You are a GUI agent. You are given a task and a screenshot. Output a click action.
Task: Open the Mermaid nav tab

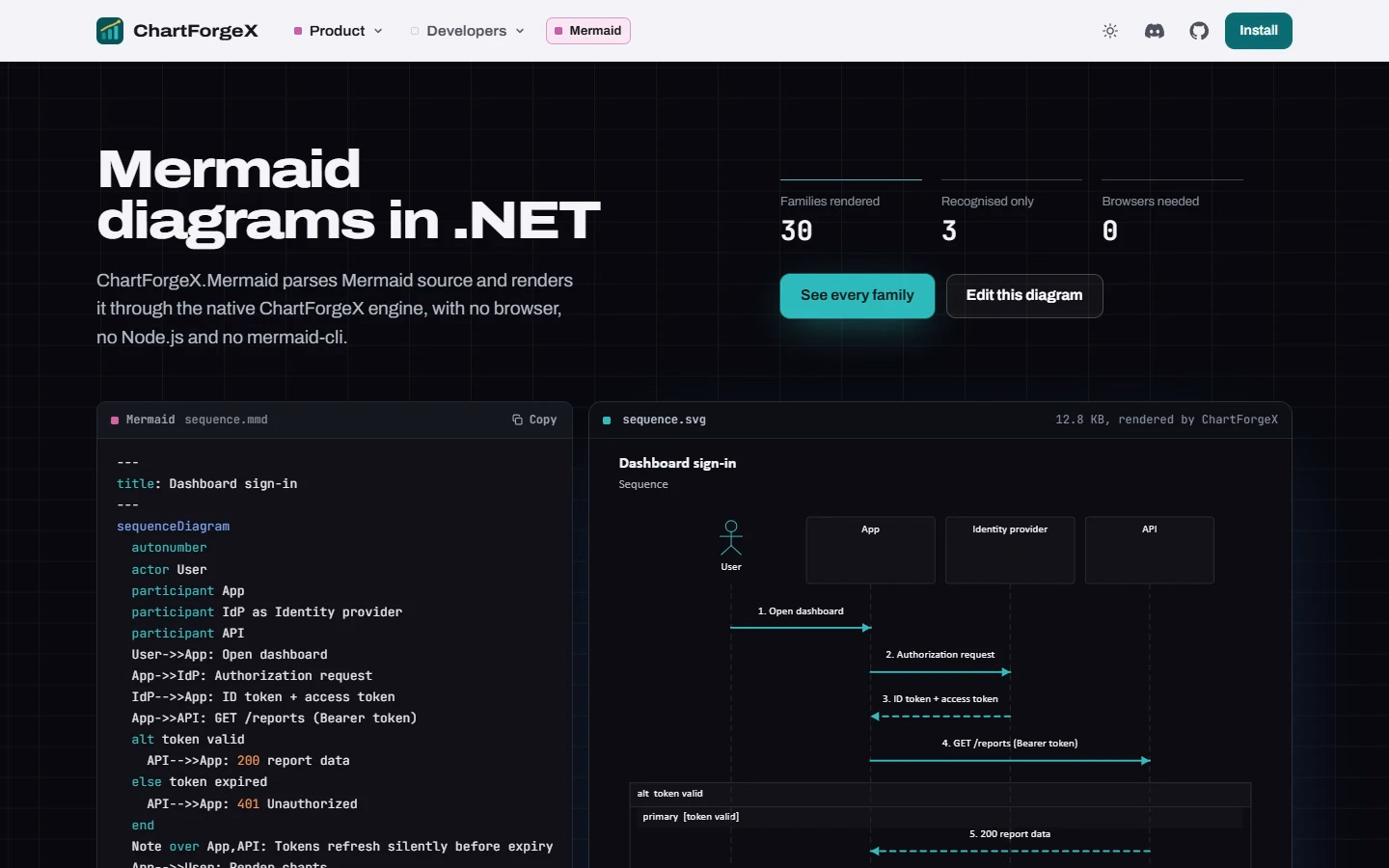tap(588, 31)
